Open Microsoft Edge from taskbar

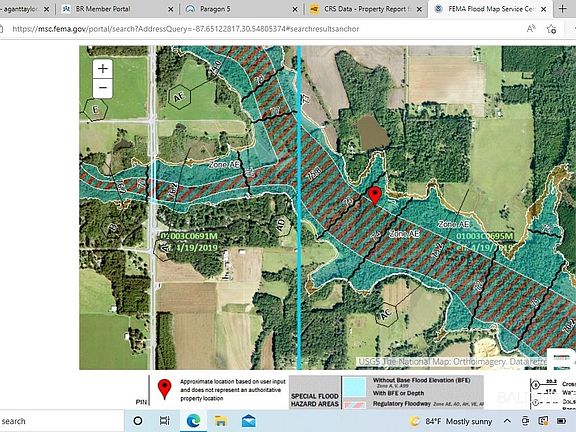193,421
